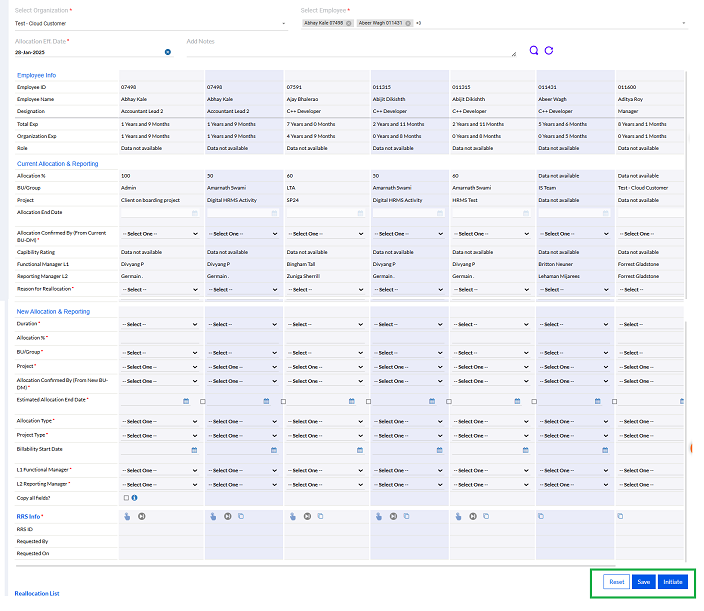The image size is (704, 611).
Task: Open Estimated Allocation End Date calendar for Ajay Bhalerao
Action: click(352, 401)
